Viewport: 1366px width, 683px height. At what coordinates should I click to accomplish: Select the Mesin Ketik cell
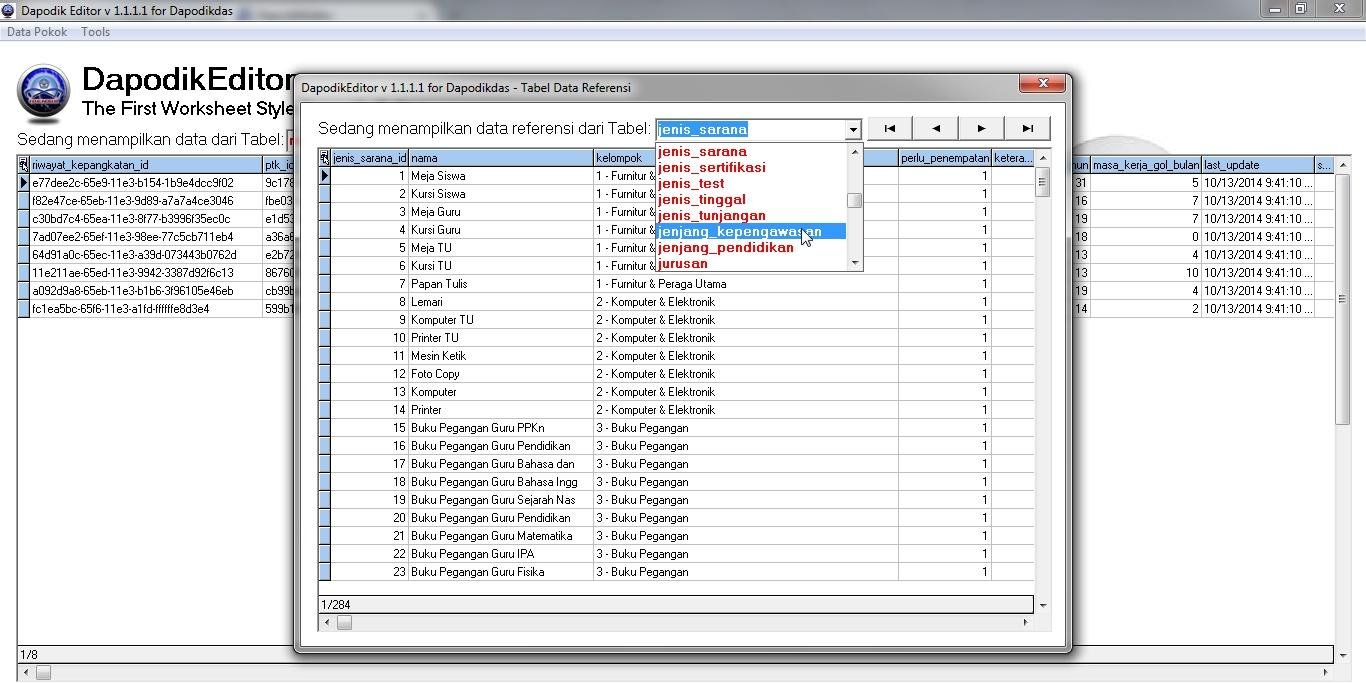[501, 356]
